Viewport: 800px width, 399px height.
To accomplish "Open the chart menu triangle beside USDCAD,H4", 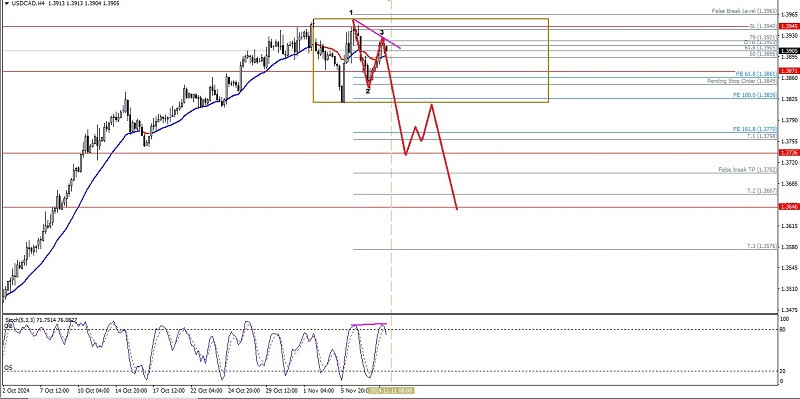I will pyautogui.click(x=6, y=3).
